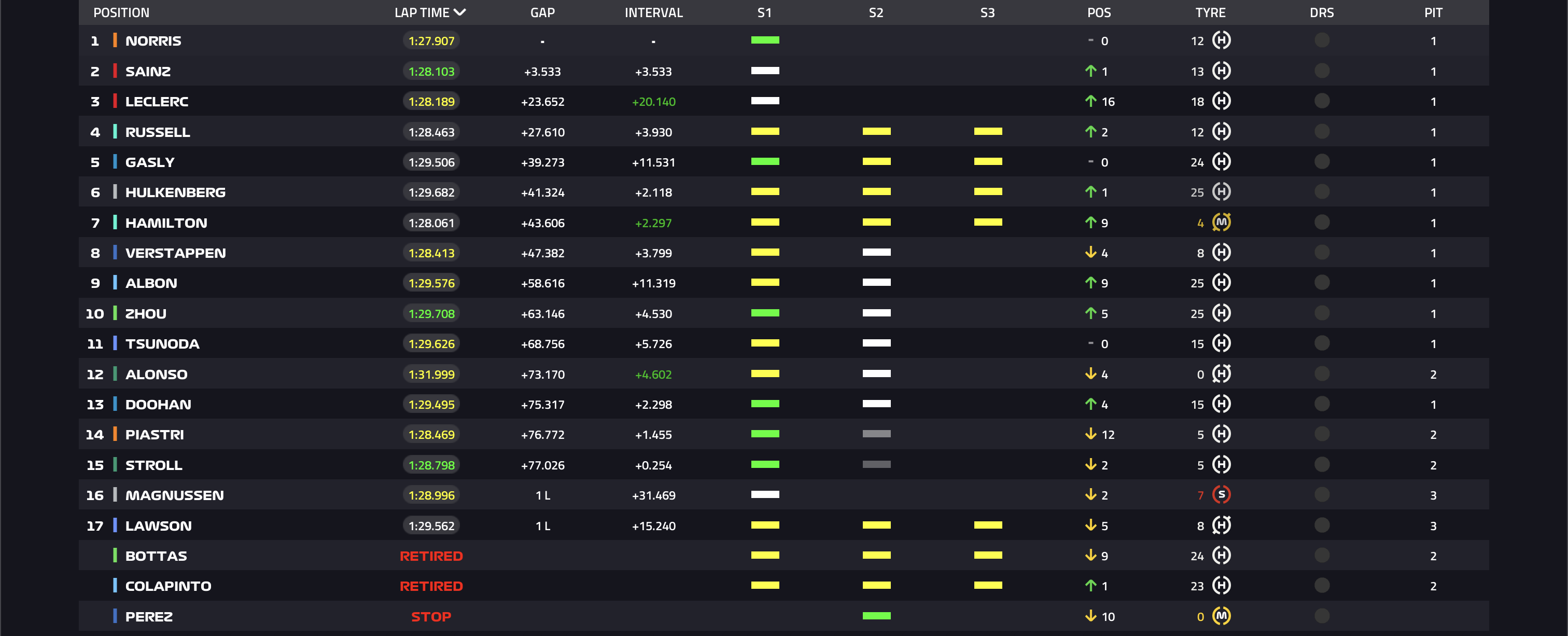Image resolution: width=1568 pixels, height=636 pixels.
Task: Click Verstappen's position lost down arrow
Action: coord(1090,252)
